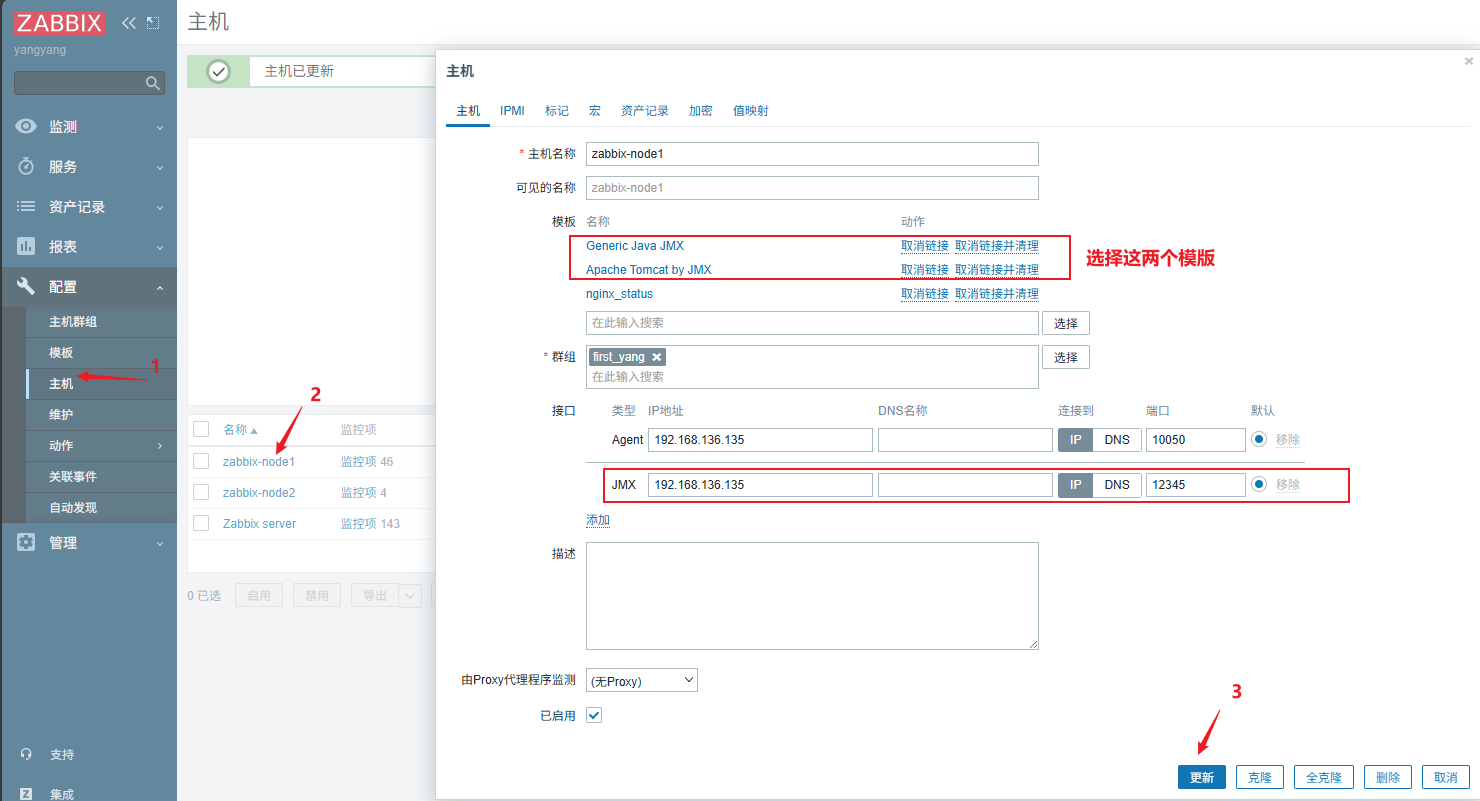Open the 报表 chart icon menu

coord(27,247)
